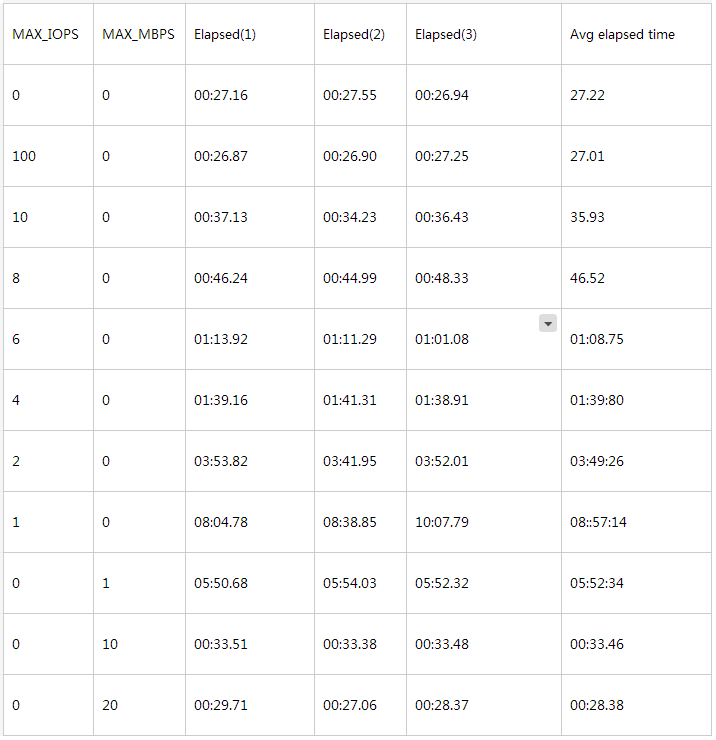Click the MAX_IOPS column header
The width and height of the screenshot is (716, 740).
44,34
